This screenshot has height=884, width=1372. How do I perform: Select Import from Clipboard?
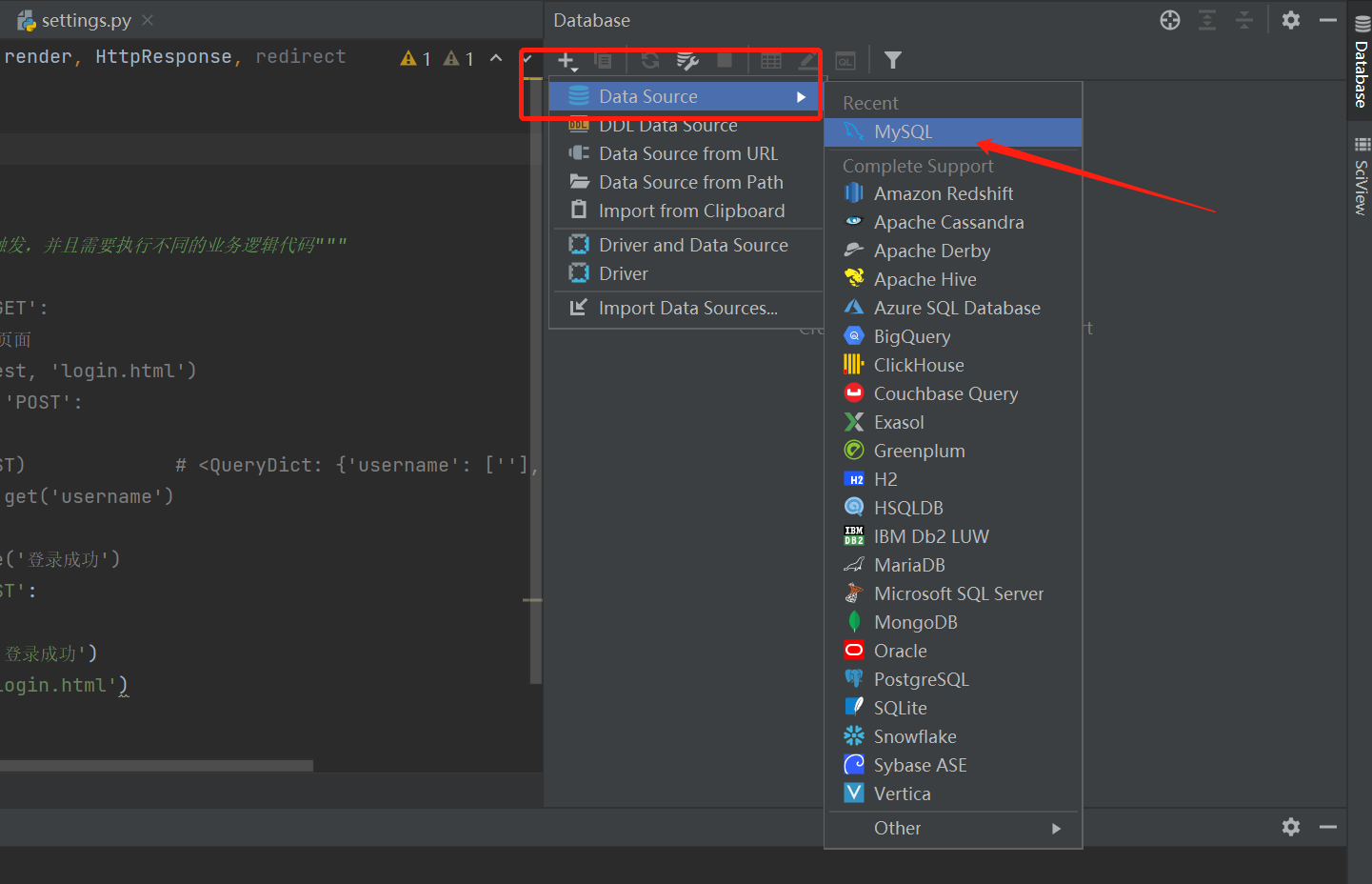point(686,211)
